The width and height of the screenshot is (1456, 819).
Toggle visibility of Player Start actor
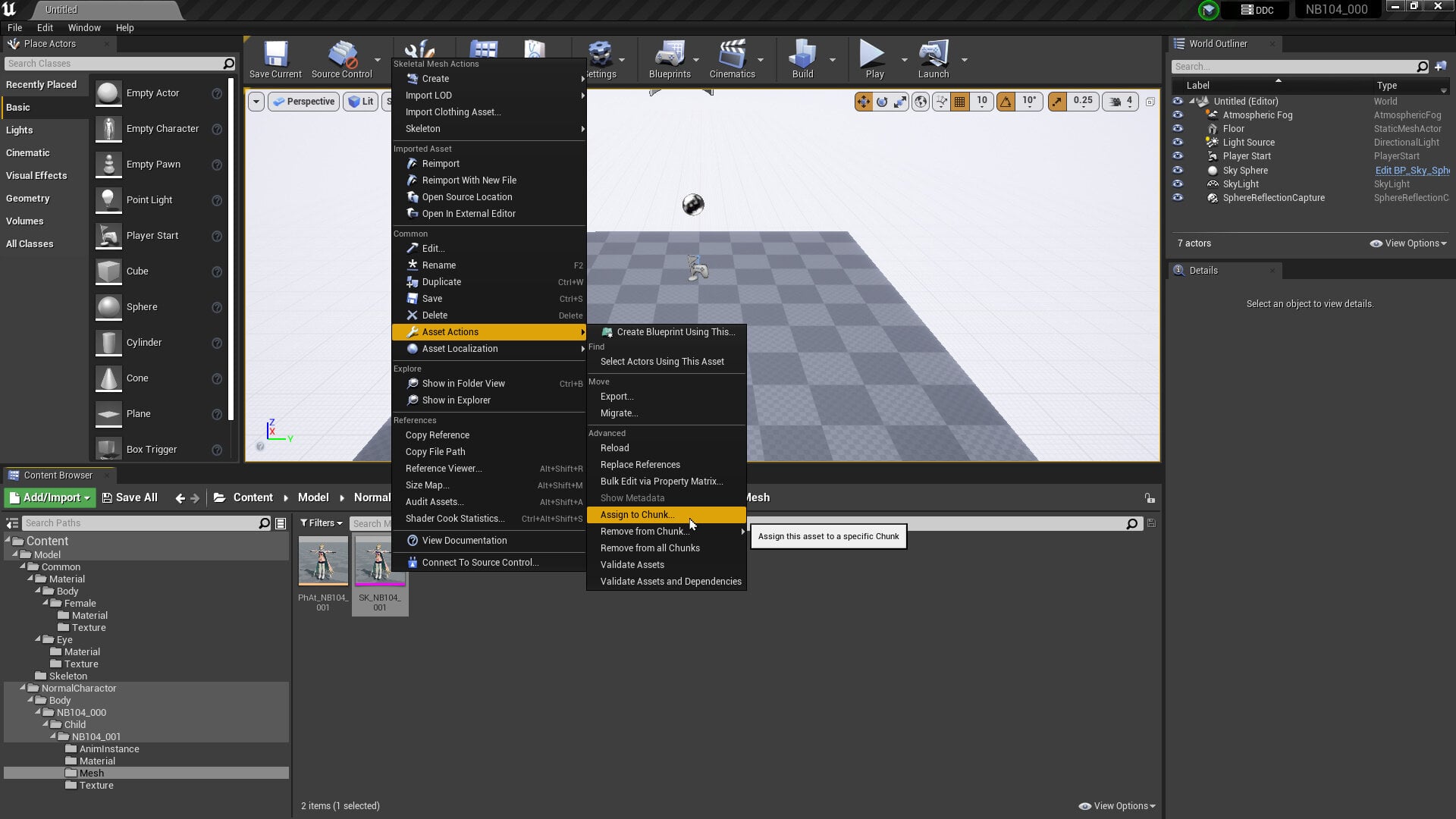coord(1178,156)
